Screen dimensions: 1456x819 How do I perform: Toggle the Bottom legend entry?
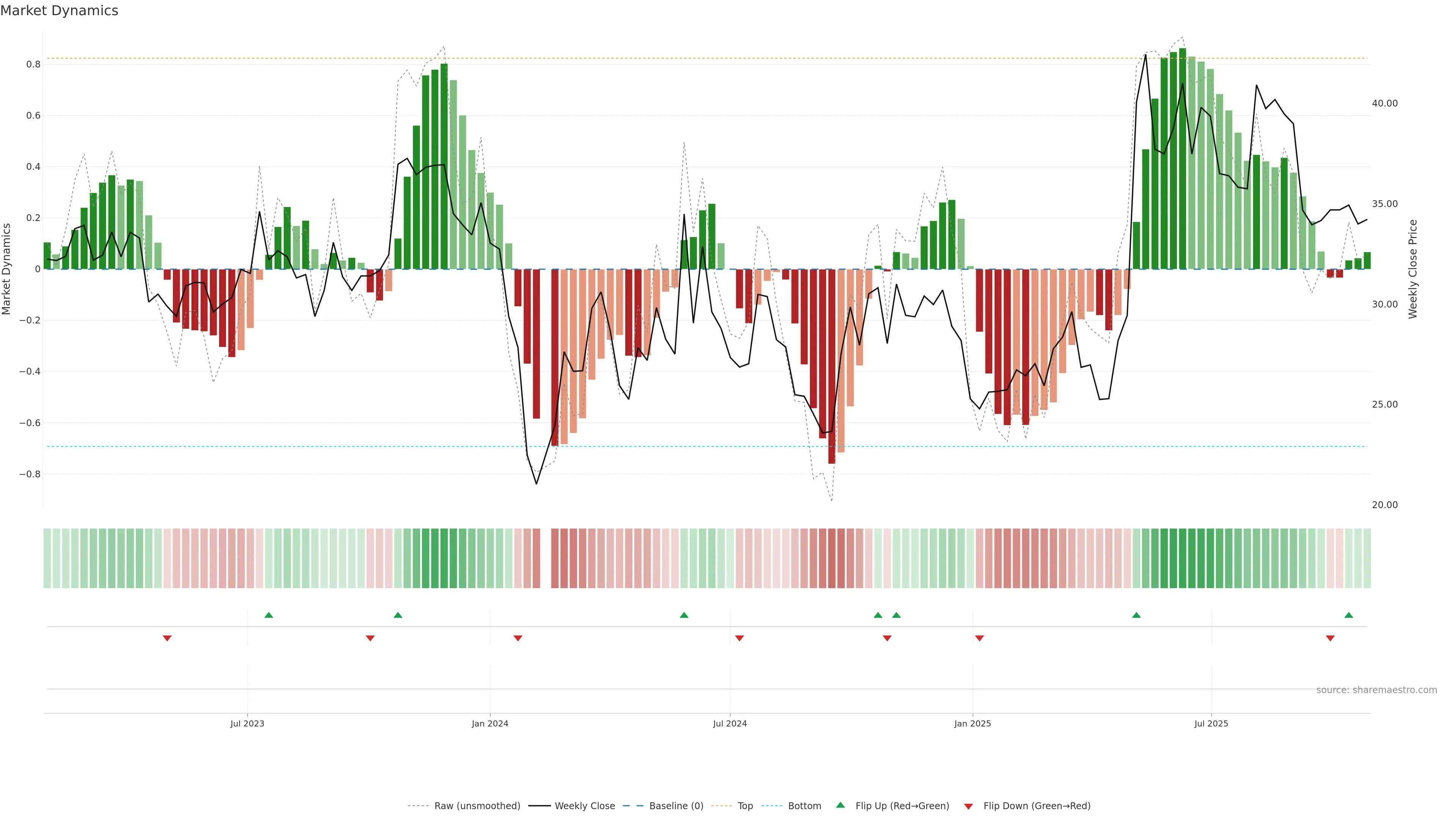coord(804,806)
